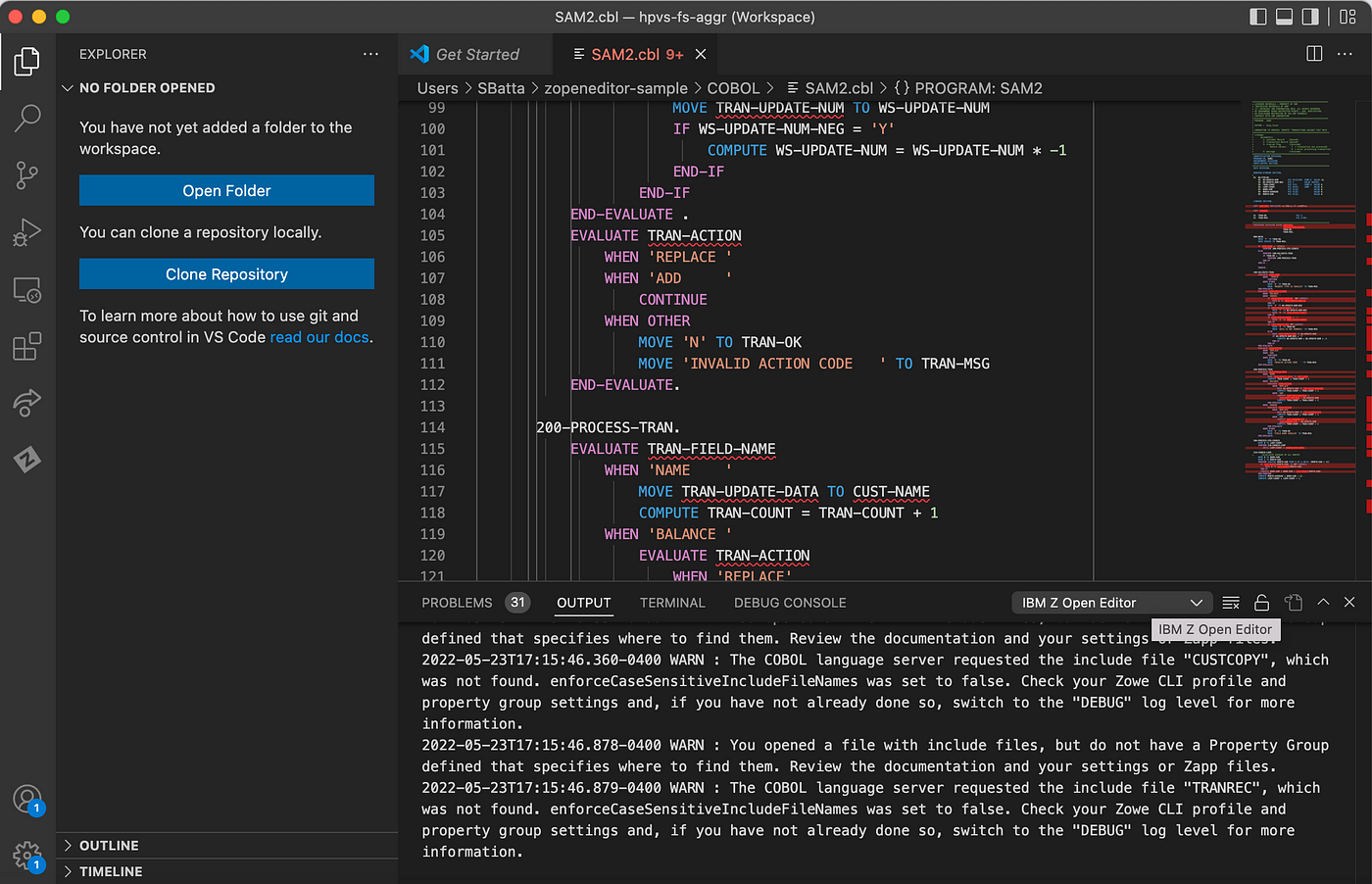
Task: Click 'INVALID ACTION CODE' string on line 111
Action: (784, 364)
